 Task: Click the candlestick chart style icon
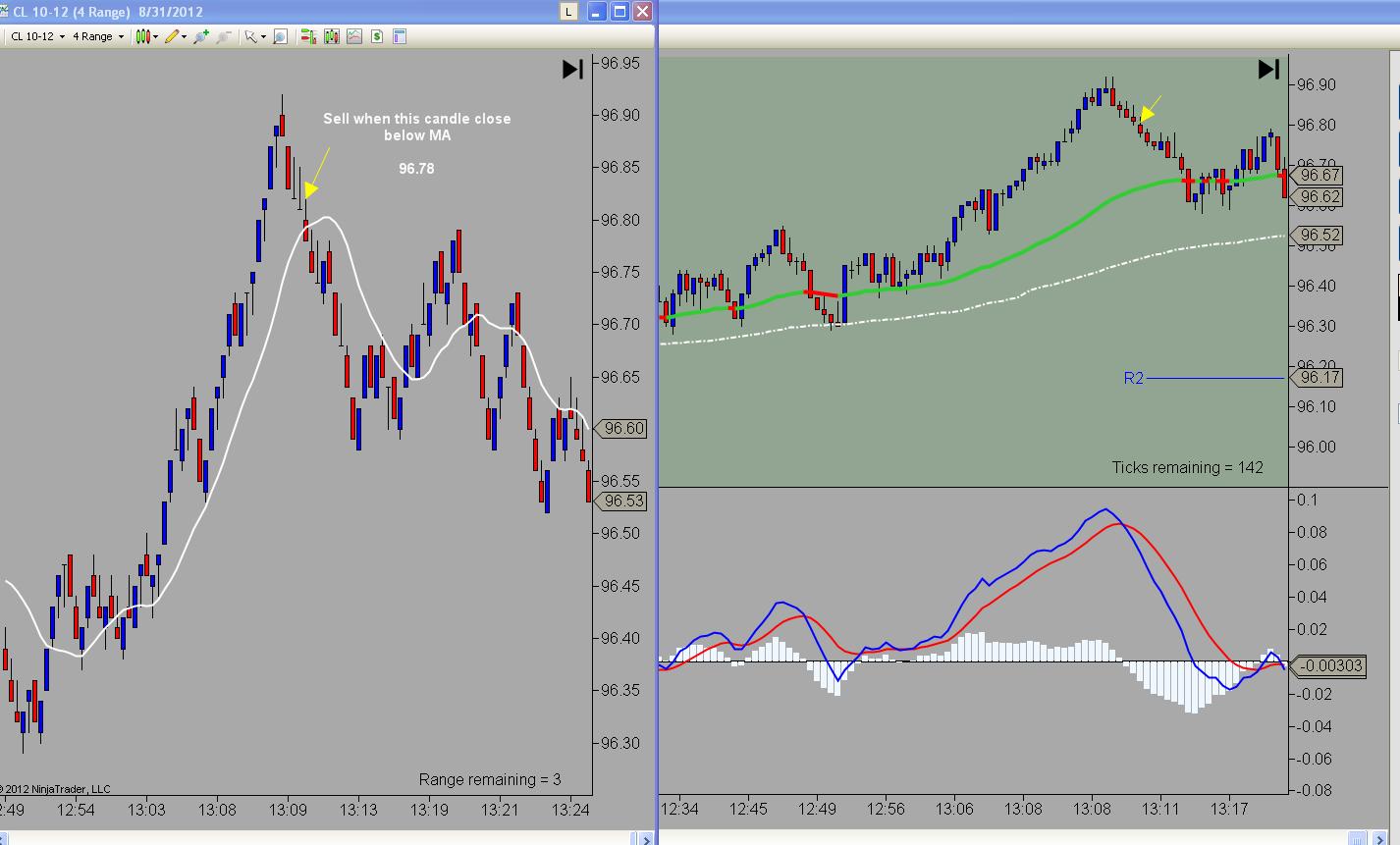[x=143, y=36]
